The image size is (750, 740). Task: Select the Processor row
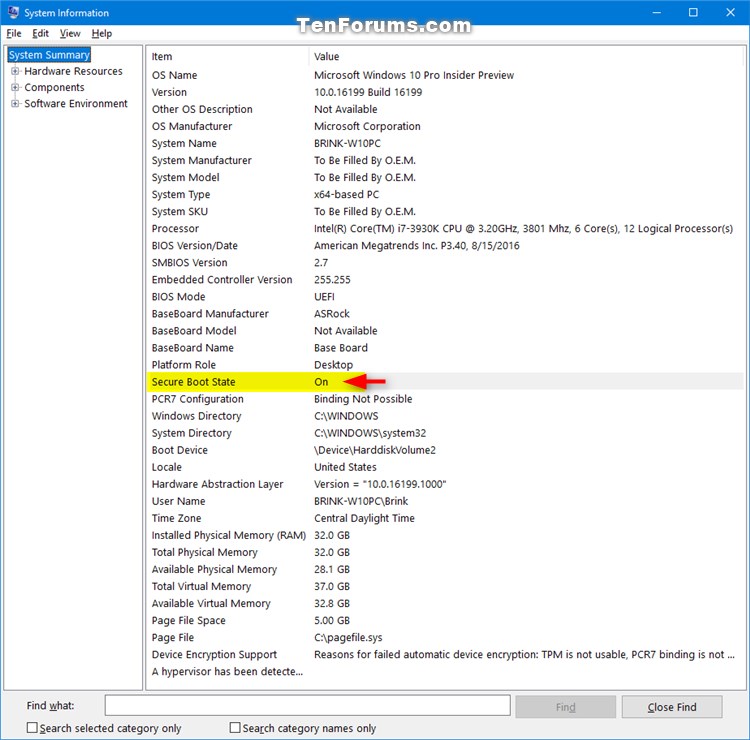pyautogui.click(x=445, y=229)
